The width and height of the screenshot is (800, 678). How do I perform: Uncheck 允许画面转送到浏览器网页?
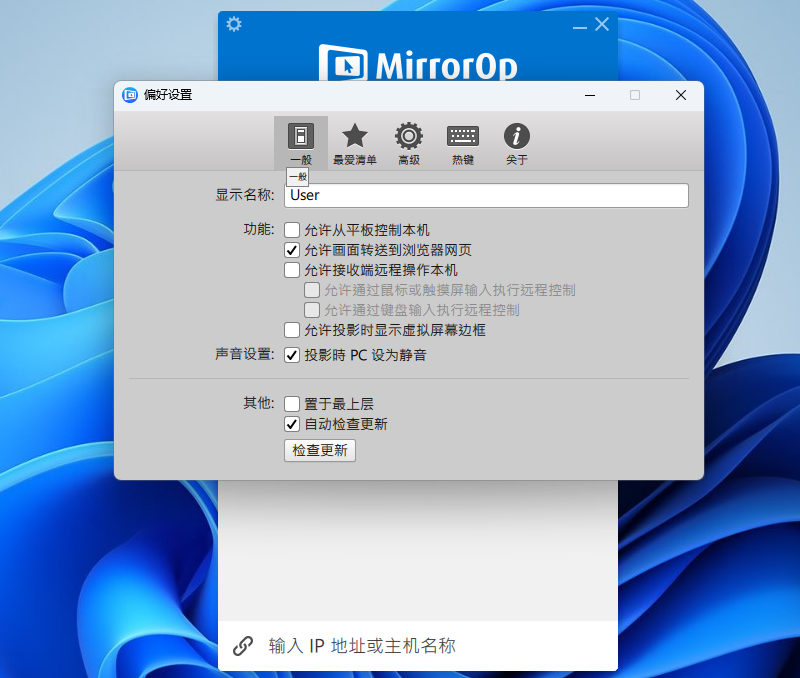click(x=292, y=250)
